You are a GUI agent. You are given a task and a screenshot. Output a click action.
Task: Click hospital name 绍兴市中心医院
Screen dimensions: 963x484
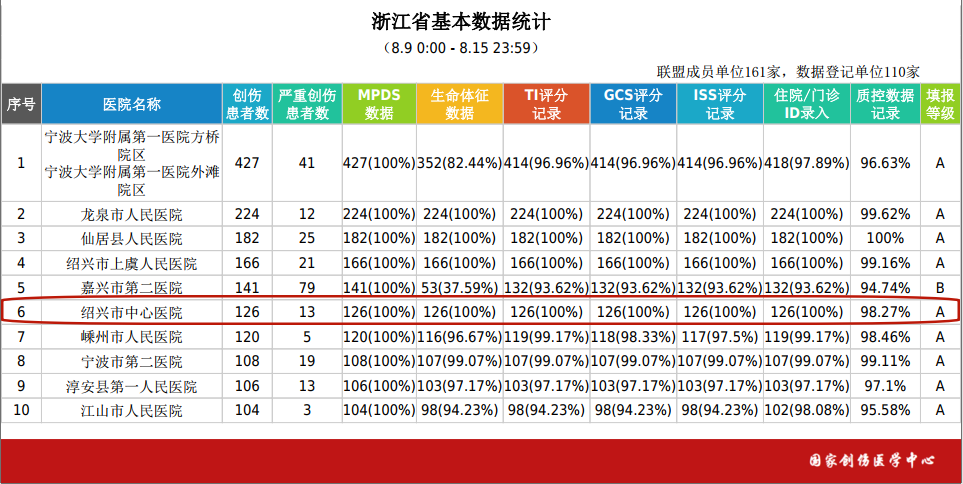tap(132, 313)
